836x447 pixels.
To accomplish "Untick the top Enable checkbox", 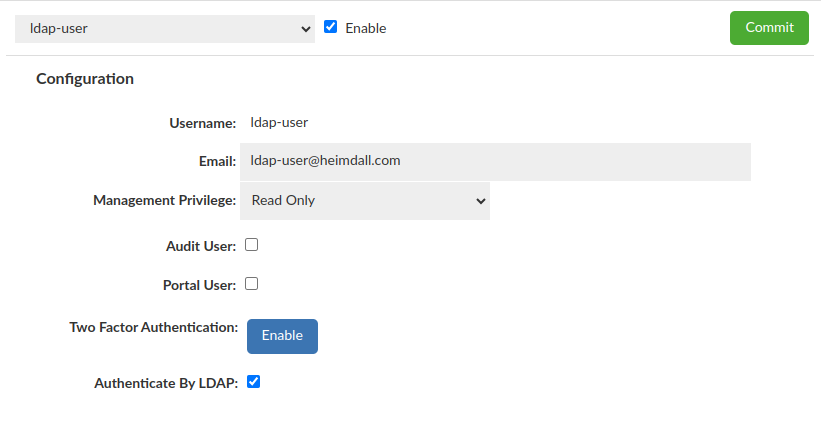I will 331,27.
